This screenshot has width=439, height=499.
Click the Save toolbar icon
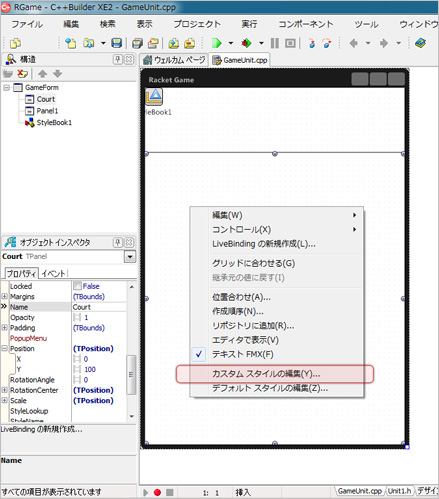(x=116, y=43)
